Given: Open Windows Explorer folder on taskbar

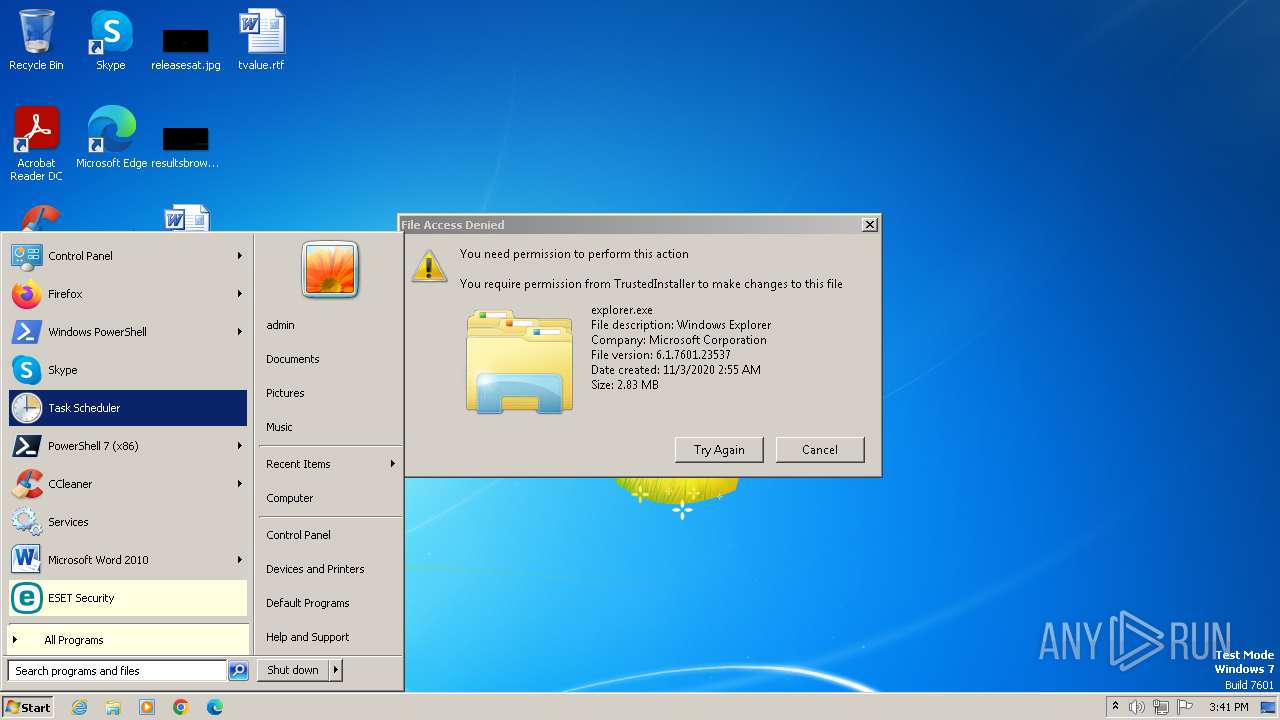Looking at the screenshot, I should click(113, 707).
